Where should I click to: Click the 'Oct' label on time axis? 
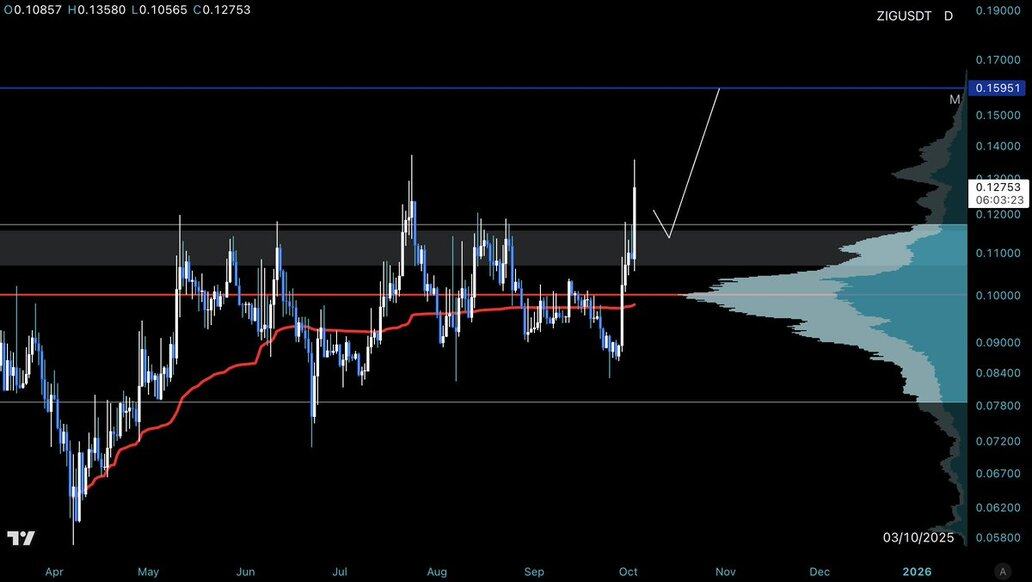click(630, 572)
